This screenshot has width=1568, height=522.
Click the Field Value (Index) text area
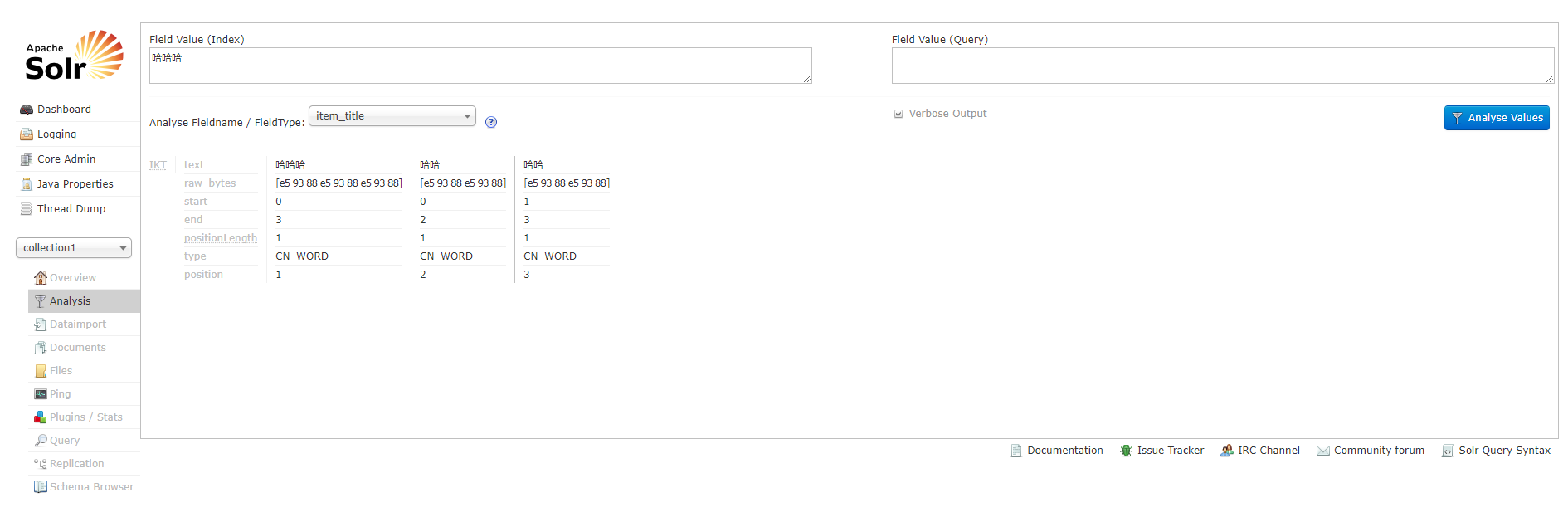[x=480, y=66]
